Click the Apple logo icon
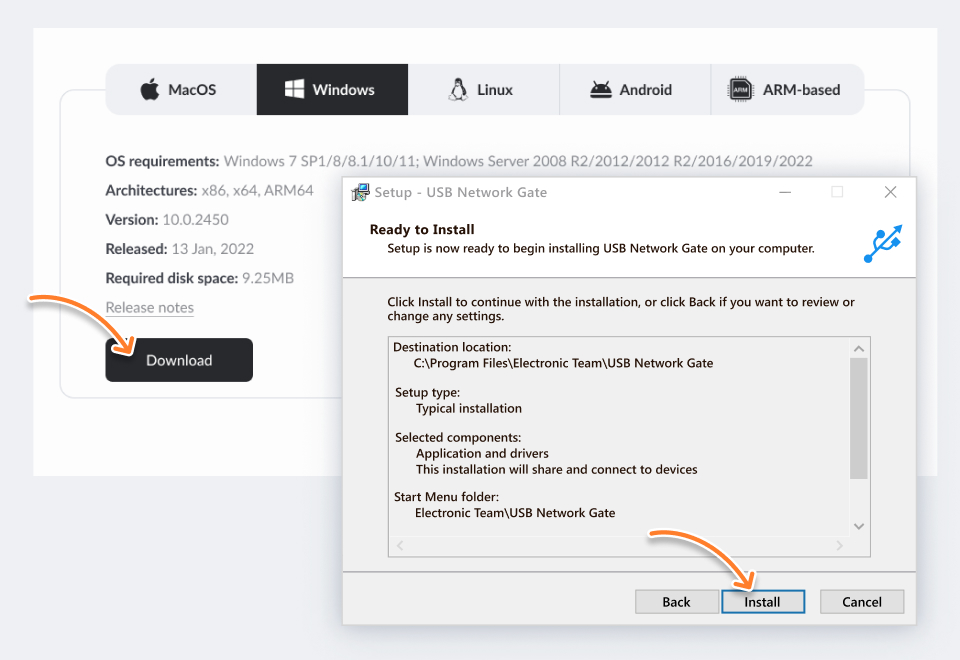Viewport: 960px width, 660px height. click(x=150, y=90)
